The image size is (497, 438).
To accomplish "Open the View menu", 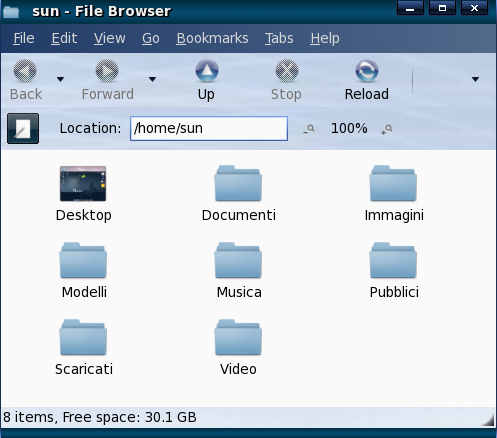I will (x=110, y=38).
